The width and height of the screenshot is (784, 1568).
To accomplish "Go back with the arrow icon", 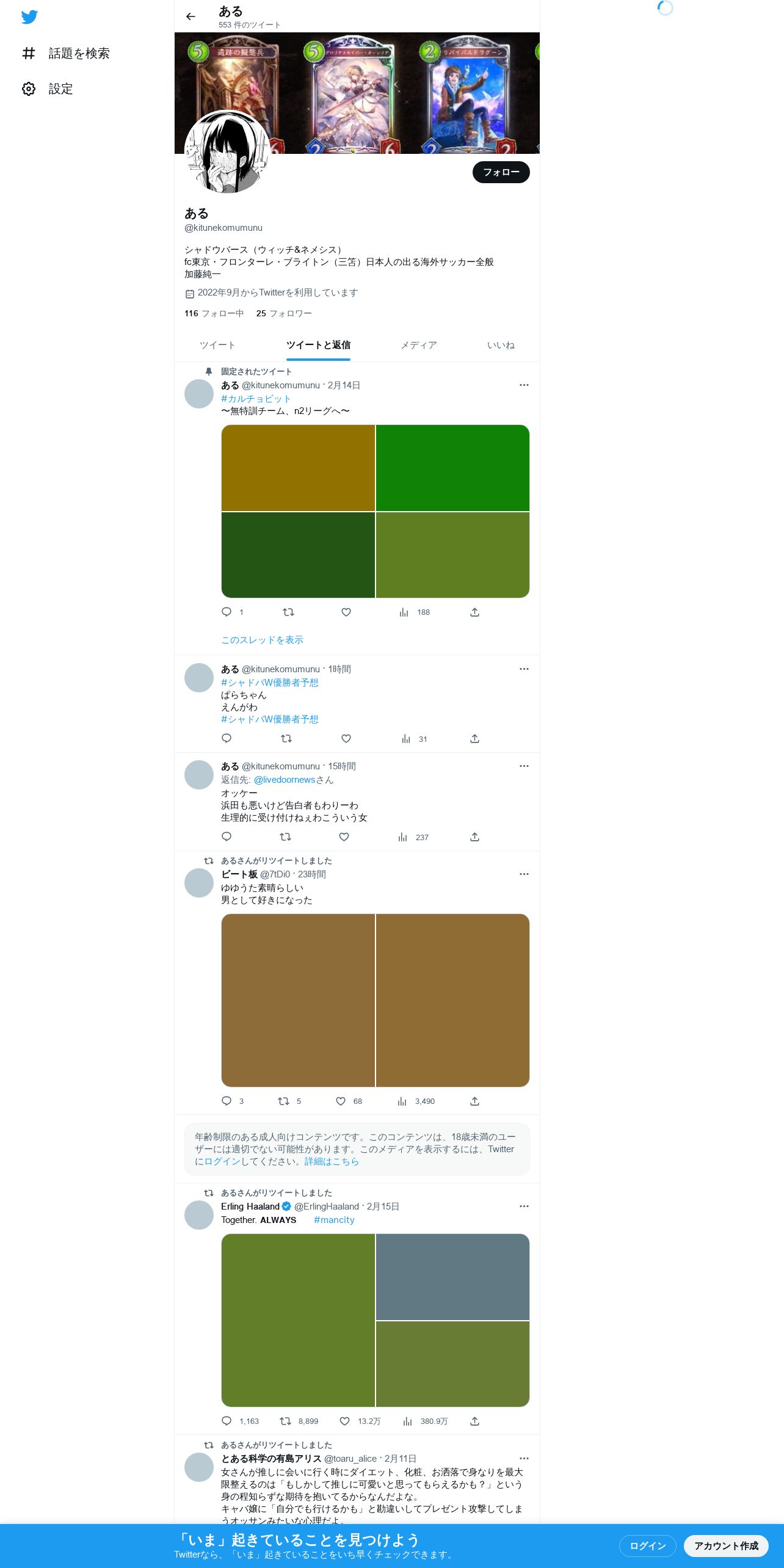I will pos(191,16).
